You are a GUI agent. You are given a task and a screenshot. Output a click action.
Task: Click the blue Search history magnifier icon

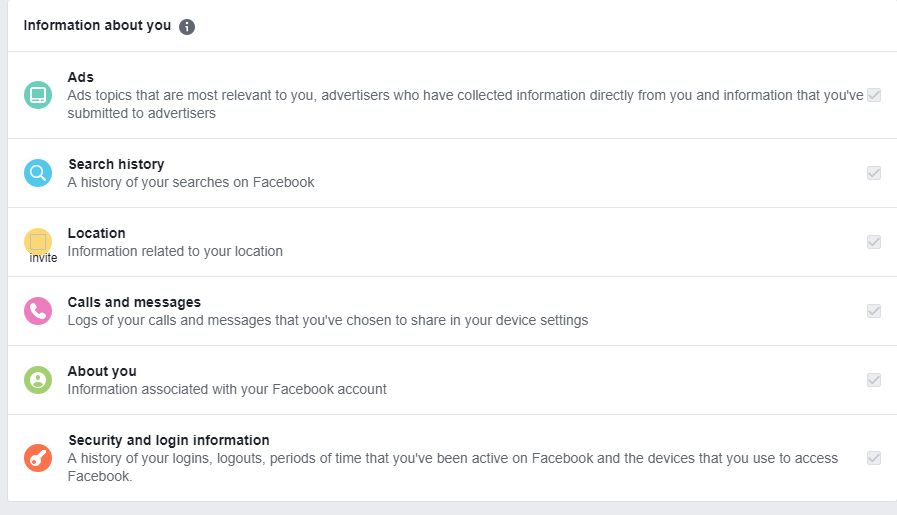(38, 173)
